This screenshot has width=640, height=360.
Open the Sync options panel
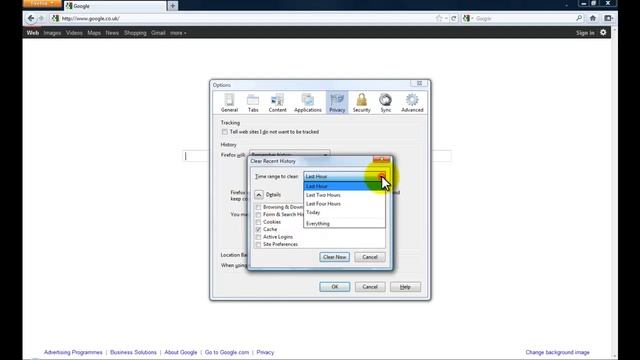tap(385, 102)
